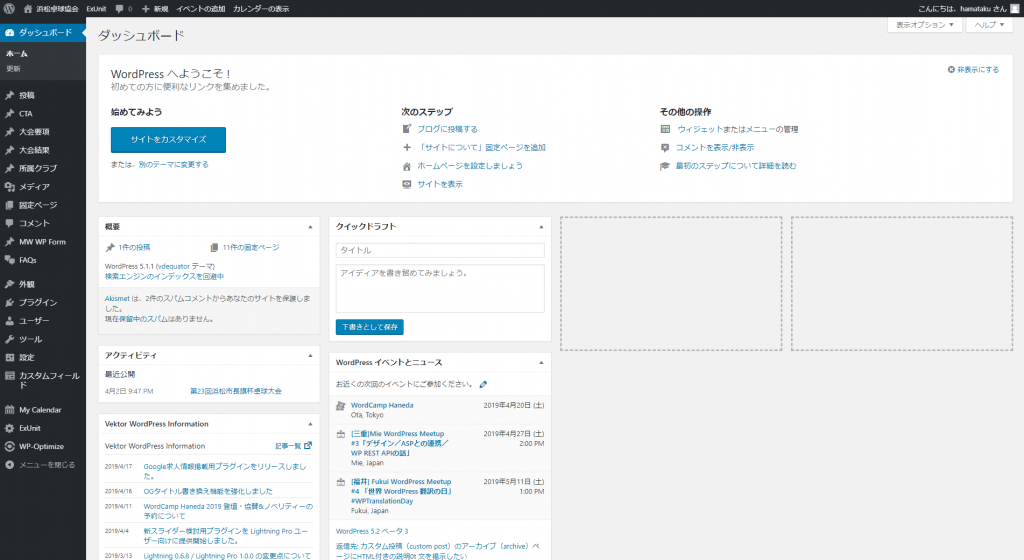This screenshot has width=1024, height=560.
Task: Open WP-Optimize in the sidebar
Action: (x=41, y=446)
